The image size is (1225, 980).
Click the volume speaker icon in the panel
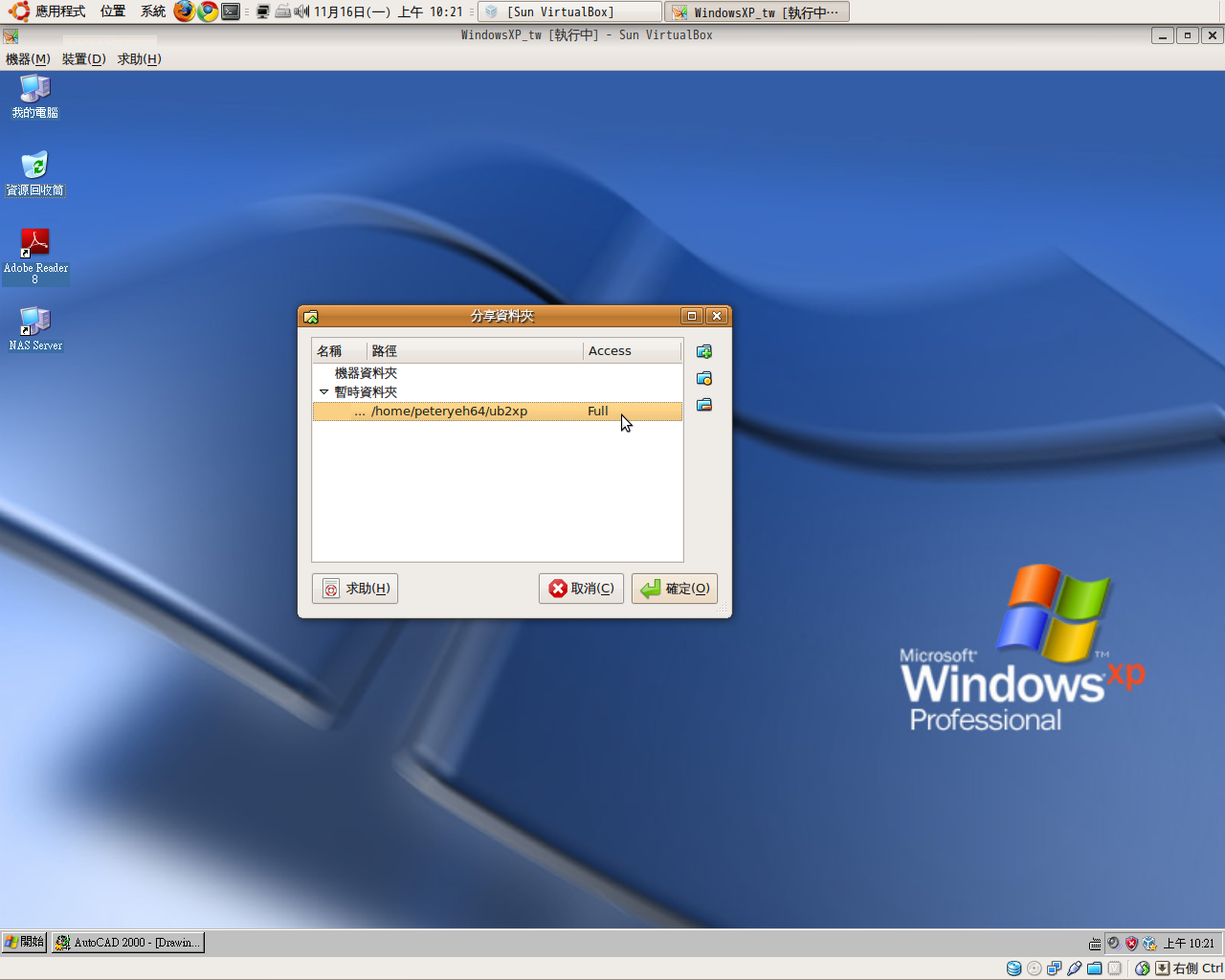tap(301, 11)
